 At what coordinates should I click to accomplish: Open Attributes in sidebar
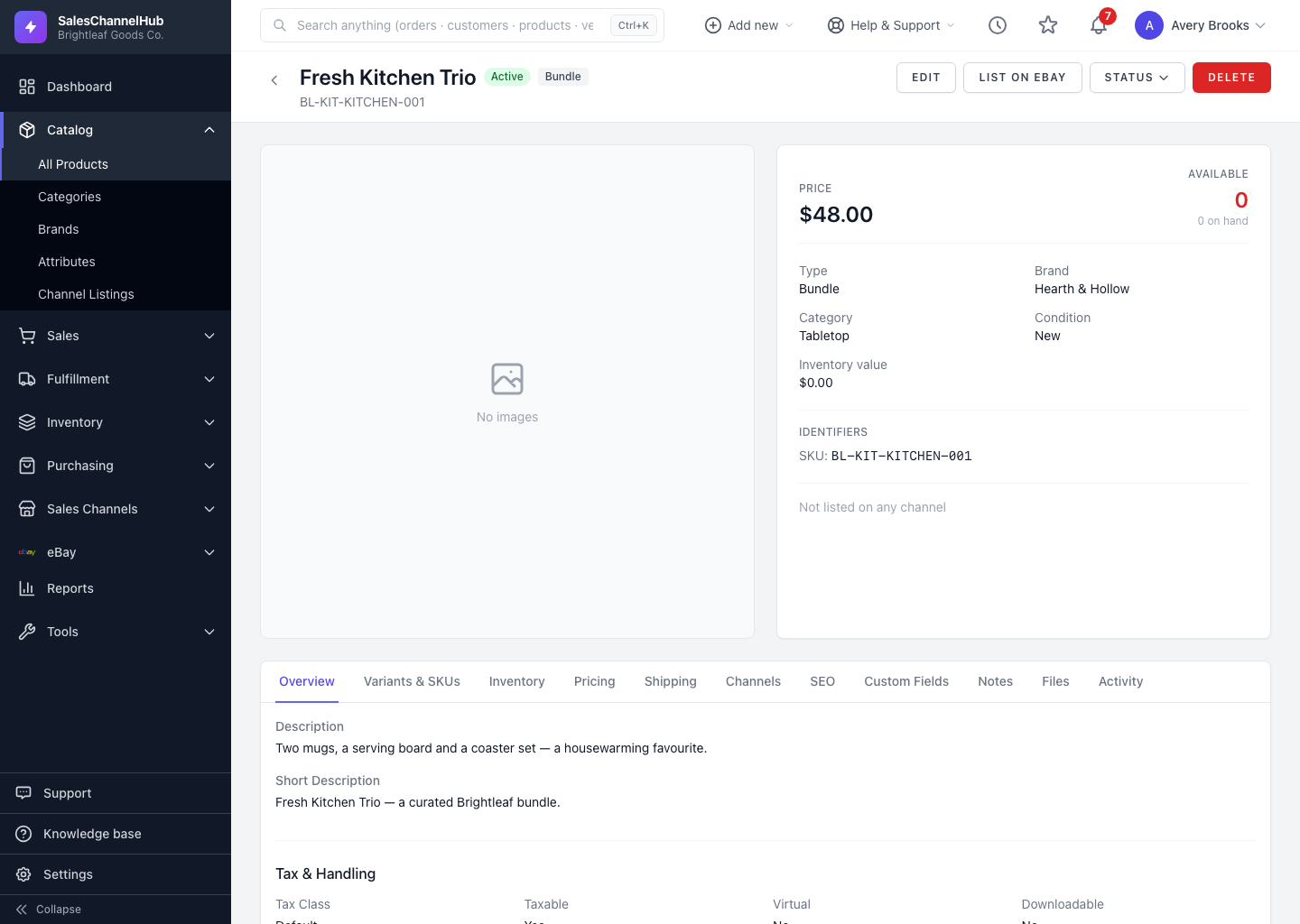click(116, 262)
